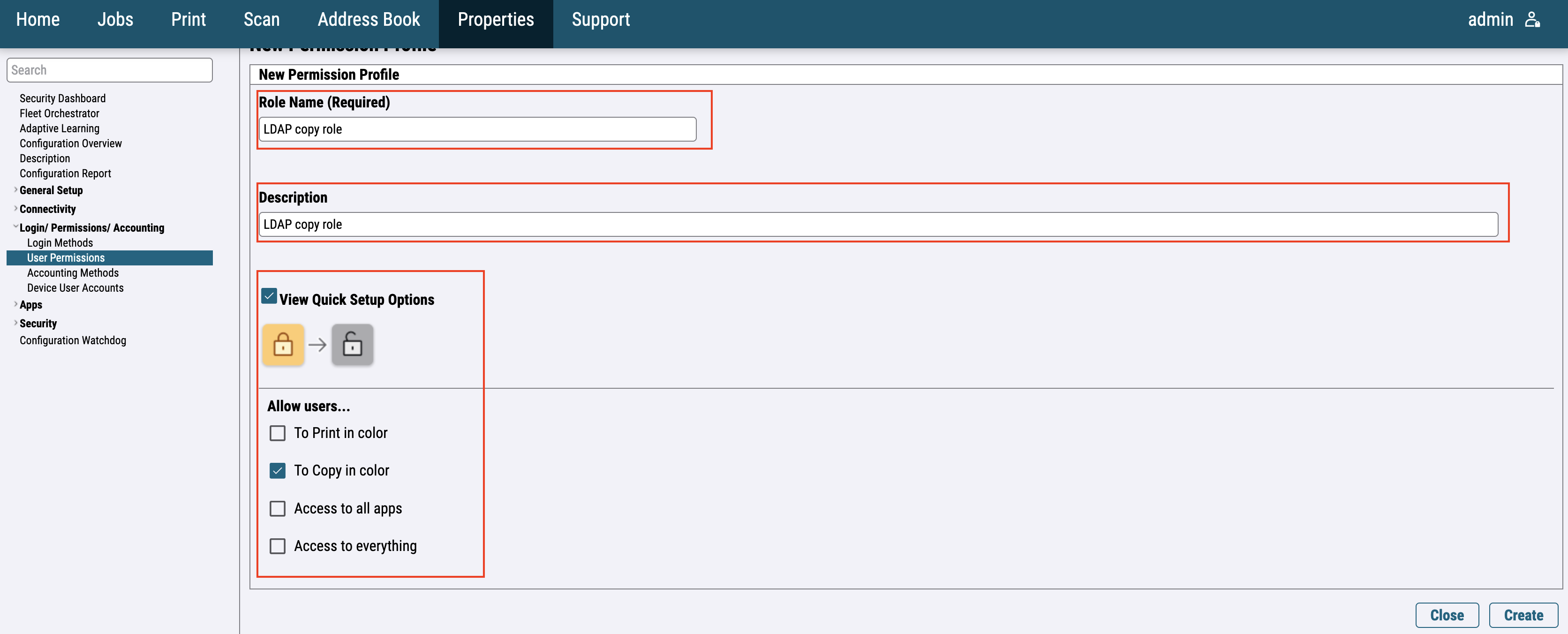Open Device User Accounts page
Screen dimensions: 1568x634
pyautogui.click(x=75, y=288)
